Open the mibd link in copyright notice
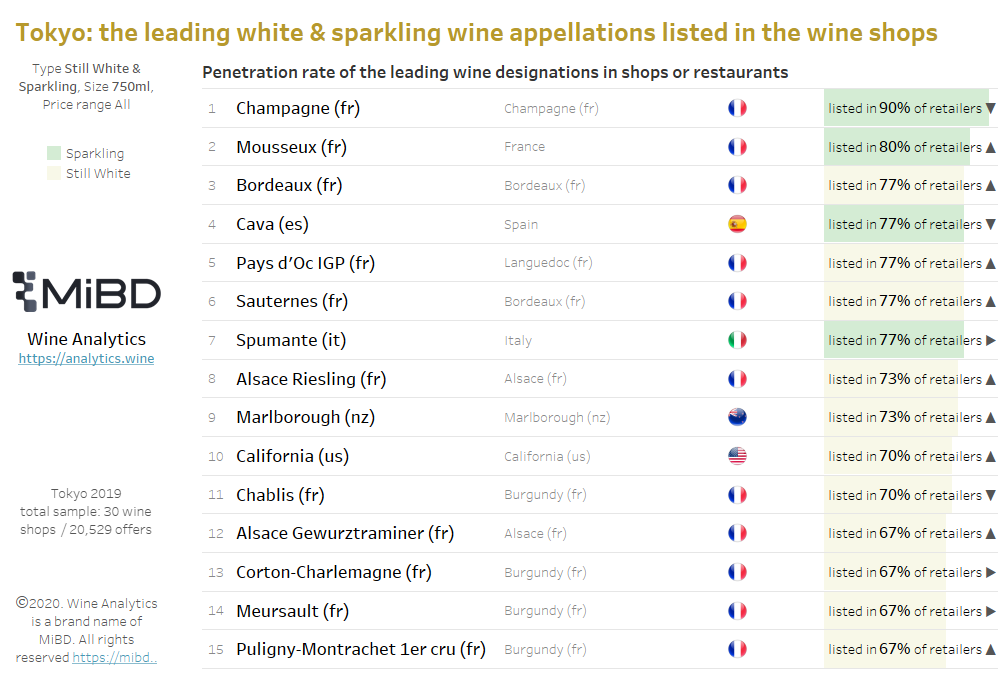 coord(115,657)
